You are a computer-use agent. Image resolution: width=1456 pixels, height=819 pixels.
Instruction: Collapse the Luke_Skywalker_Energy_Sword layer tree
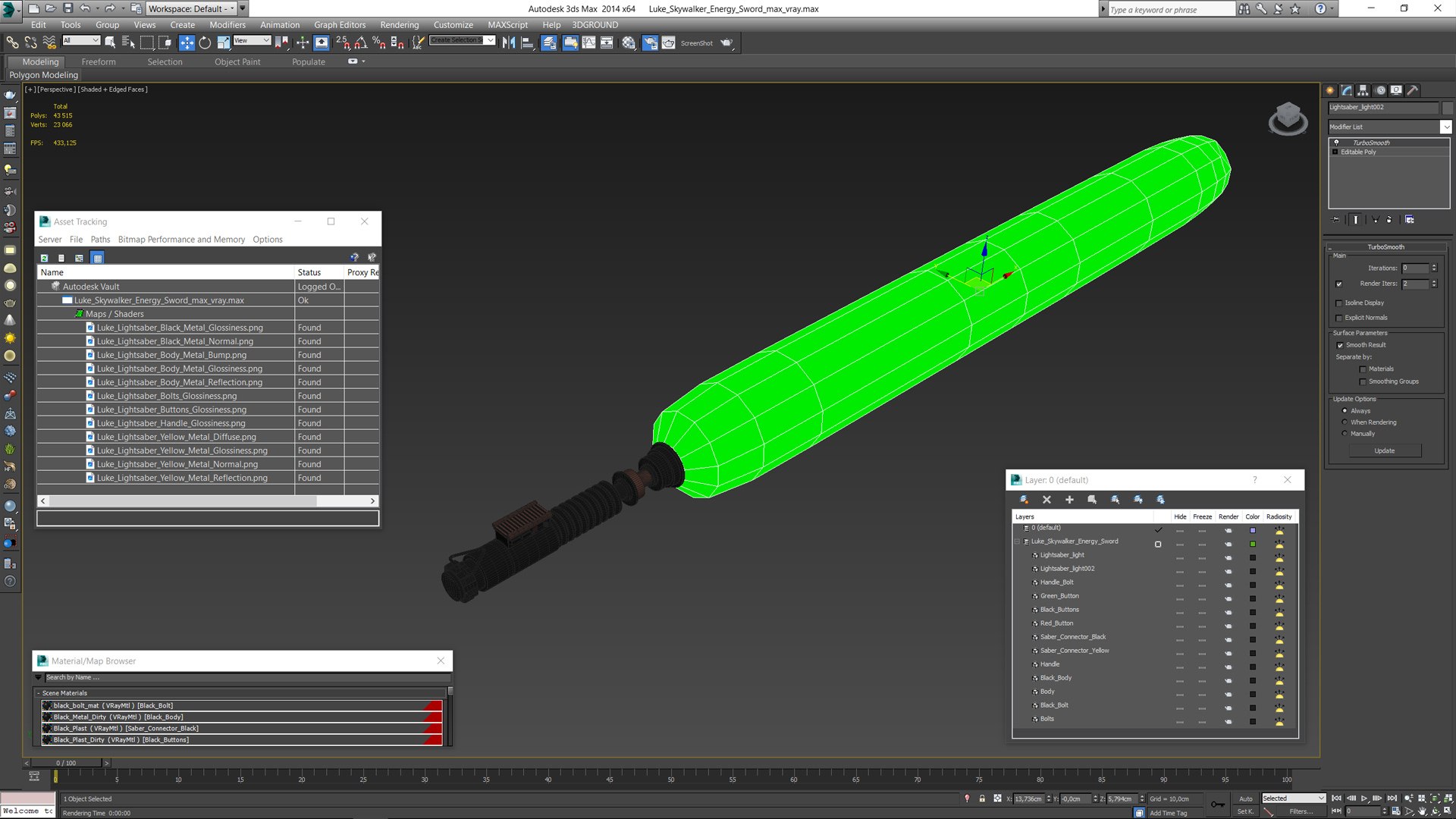click(1017, 541)
